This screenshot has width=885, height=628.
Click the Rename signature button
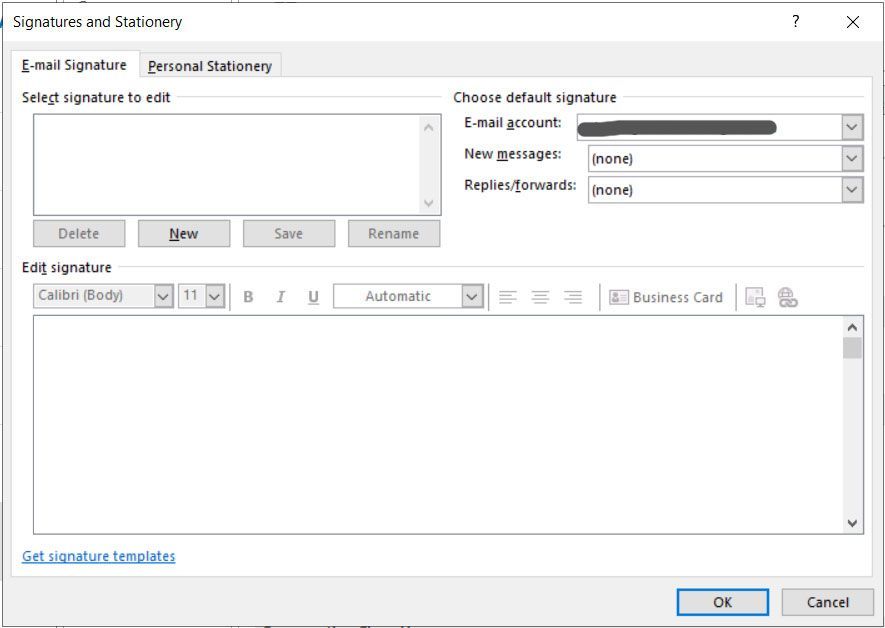[x=394, y=234]
